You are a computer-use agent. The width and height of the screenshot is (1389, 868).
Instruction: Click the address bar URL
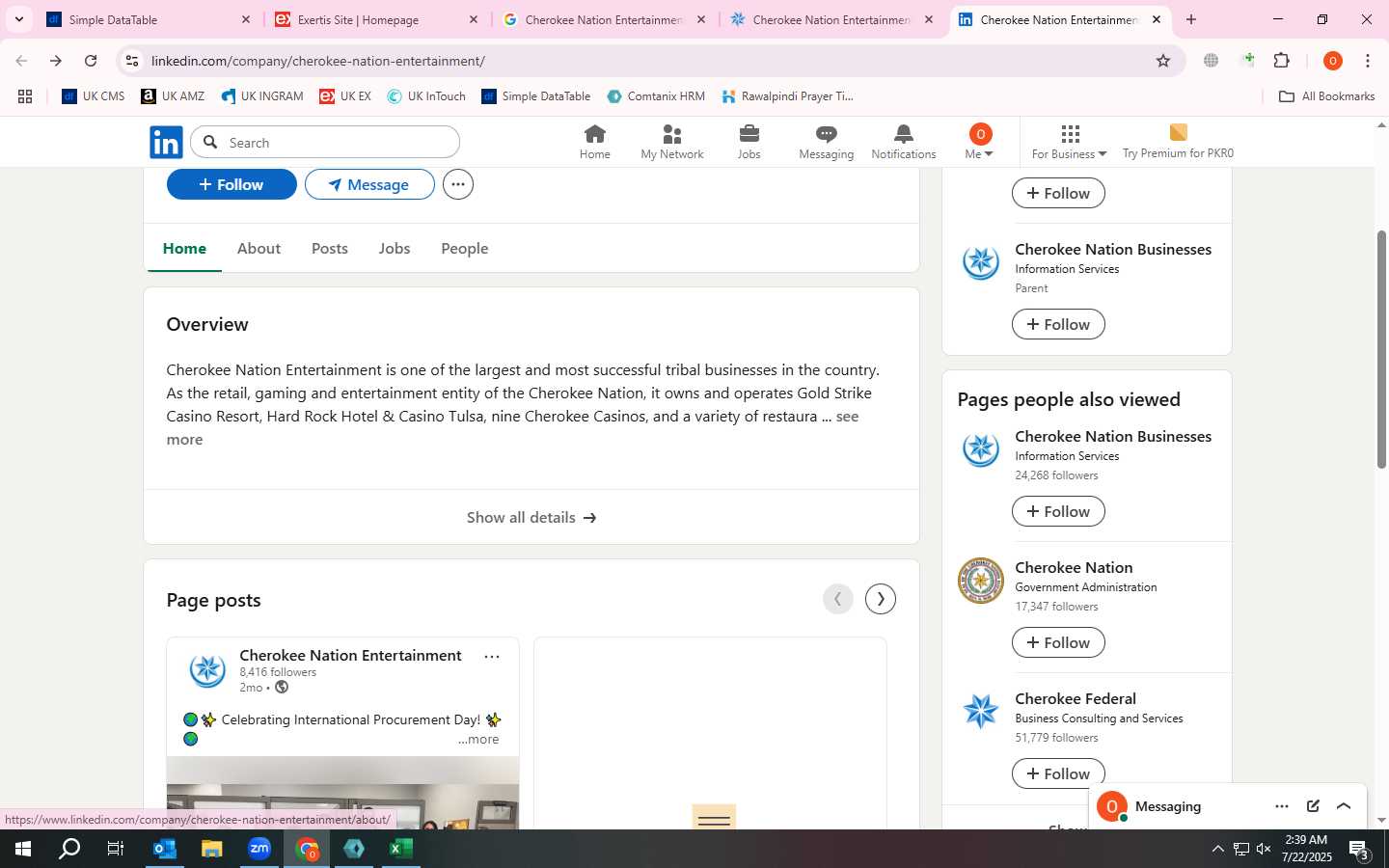tap(318, 61)
